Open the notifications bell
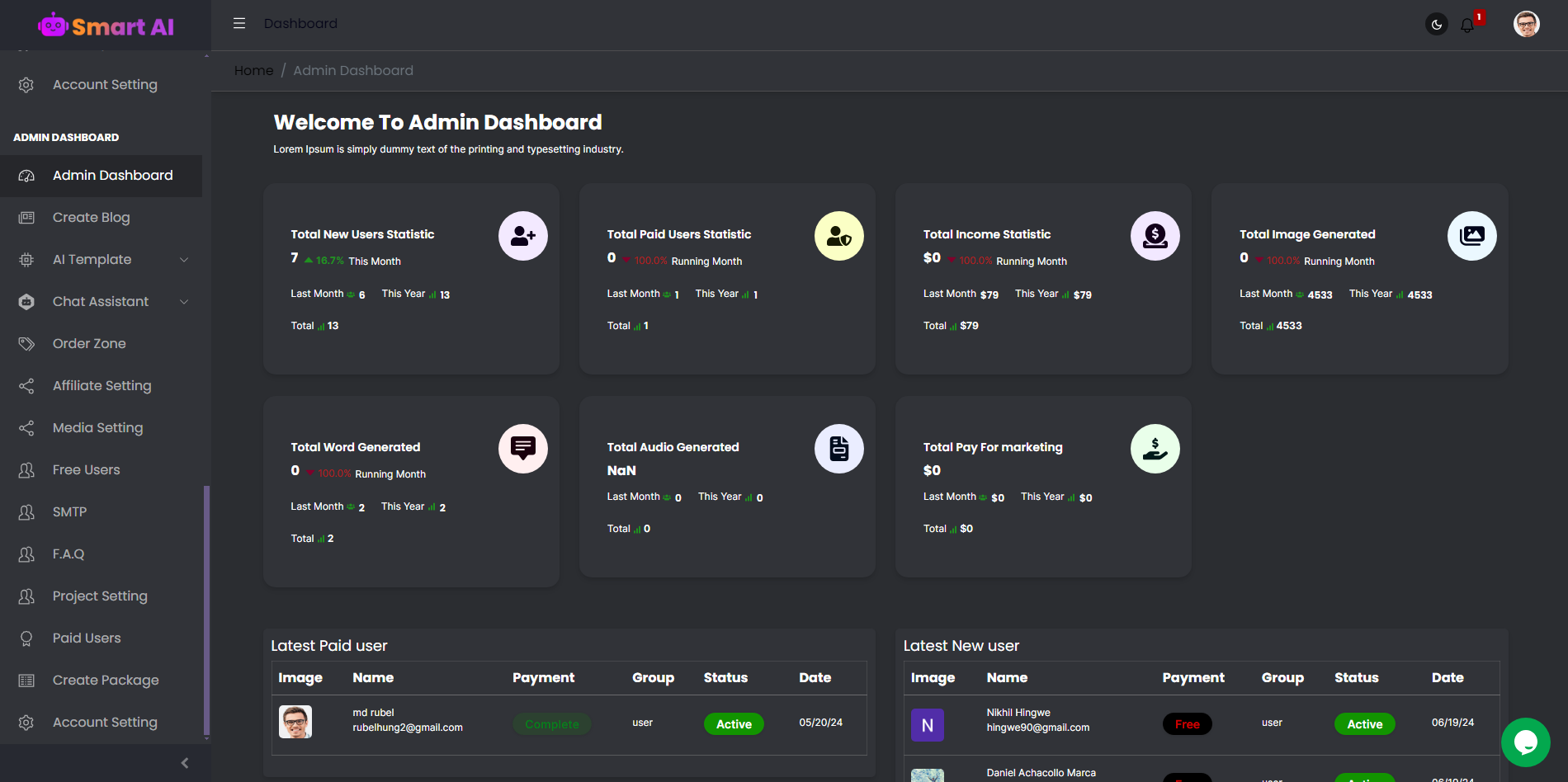 1467,26
